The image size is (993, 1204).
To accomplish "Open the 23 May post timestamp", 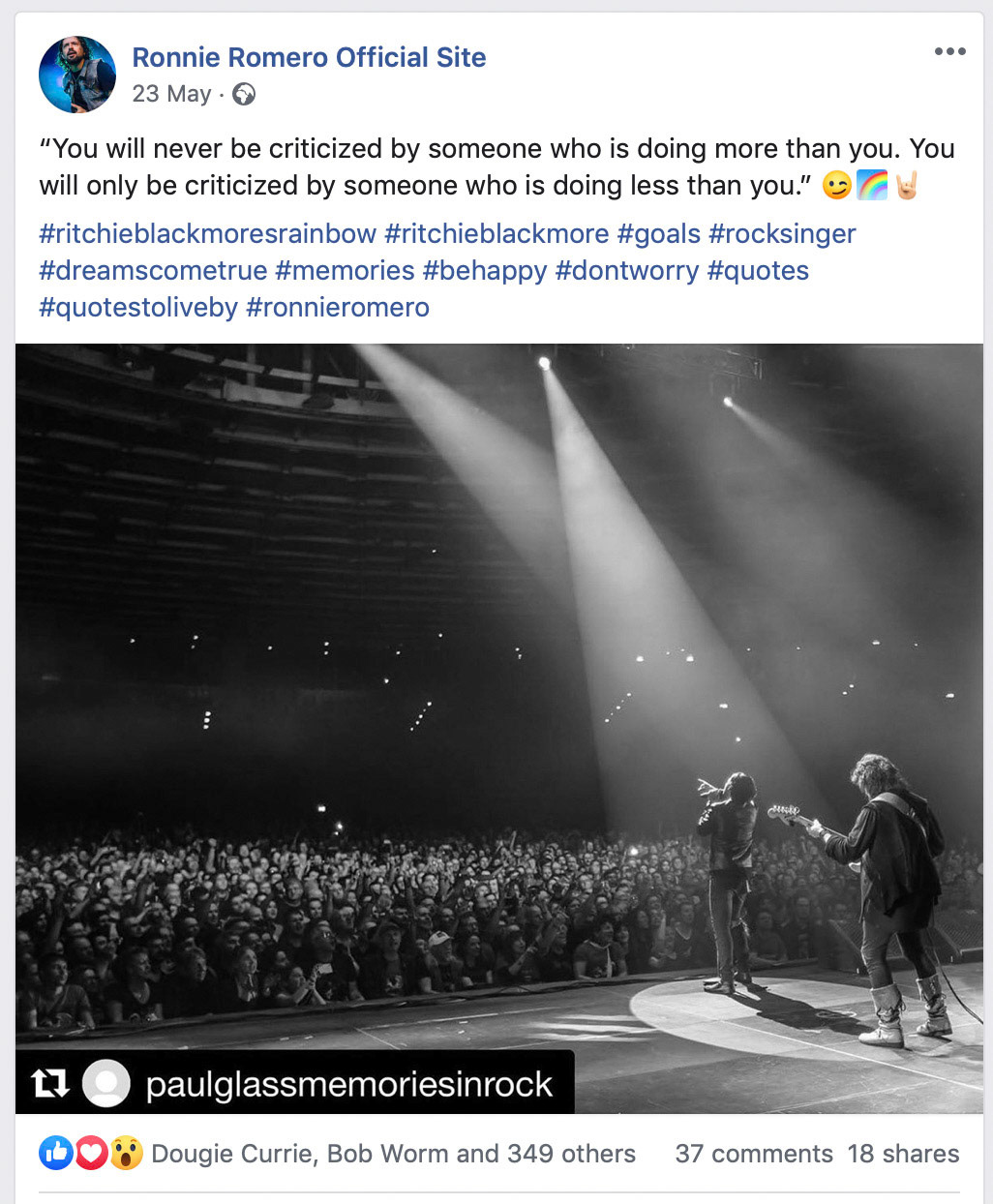I will (x=171, y=94).
